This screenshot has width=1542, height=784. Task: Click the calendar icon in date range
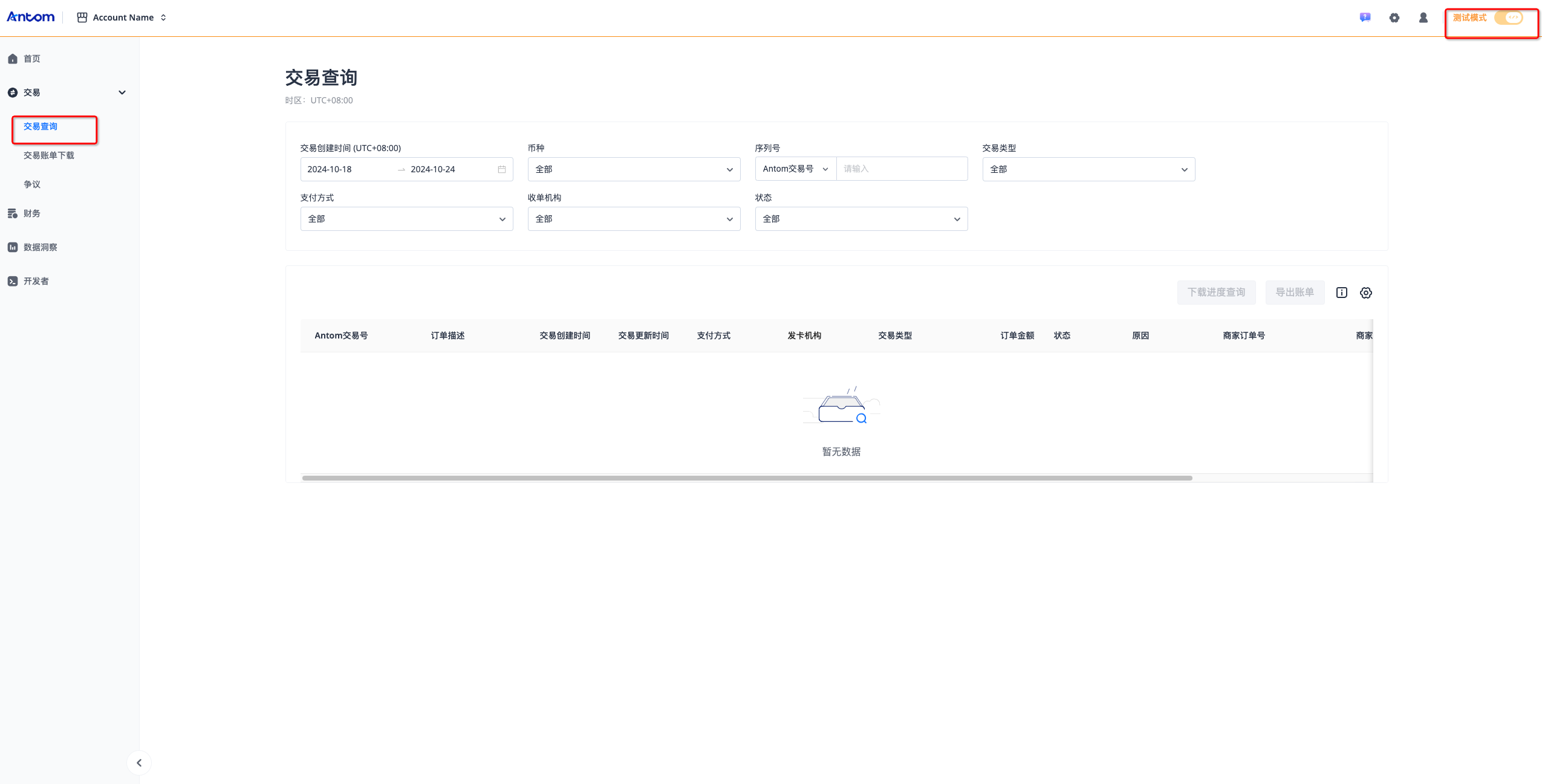501,169
